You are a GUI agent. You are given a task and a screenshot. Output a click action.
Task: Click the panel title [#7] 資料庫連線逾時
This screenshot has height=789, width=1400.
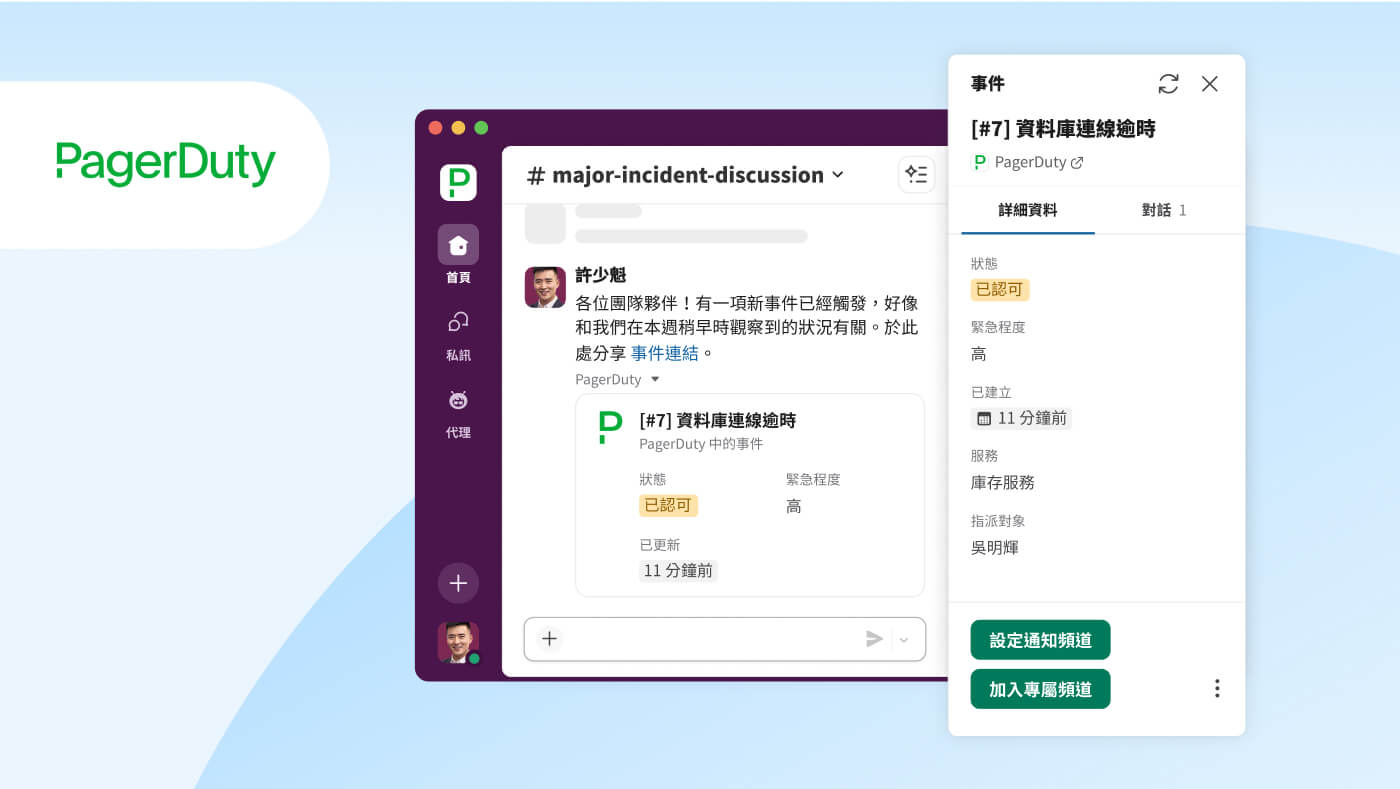click(x=1063, y=128)
